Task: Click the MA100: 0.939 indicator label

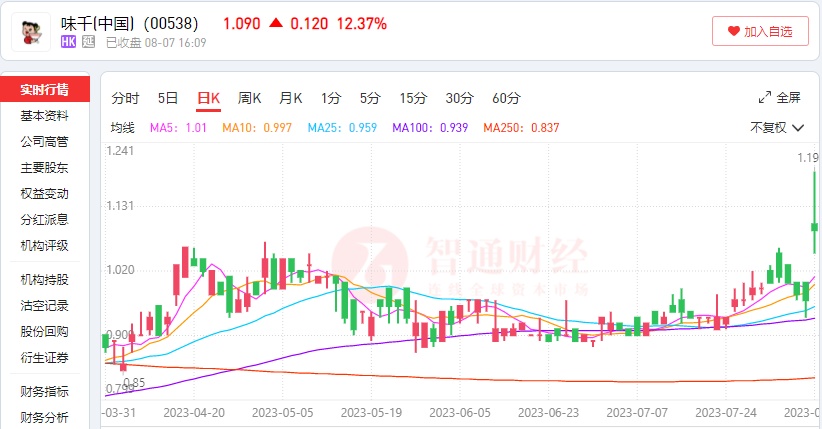Action: pos(430,127)
